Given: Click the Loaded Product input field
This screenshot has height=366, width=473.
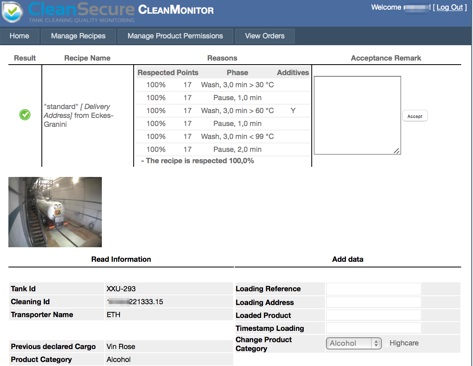Looking at the screenshot, I should (x=374, y=315).
